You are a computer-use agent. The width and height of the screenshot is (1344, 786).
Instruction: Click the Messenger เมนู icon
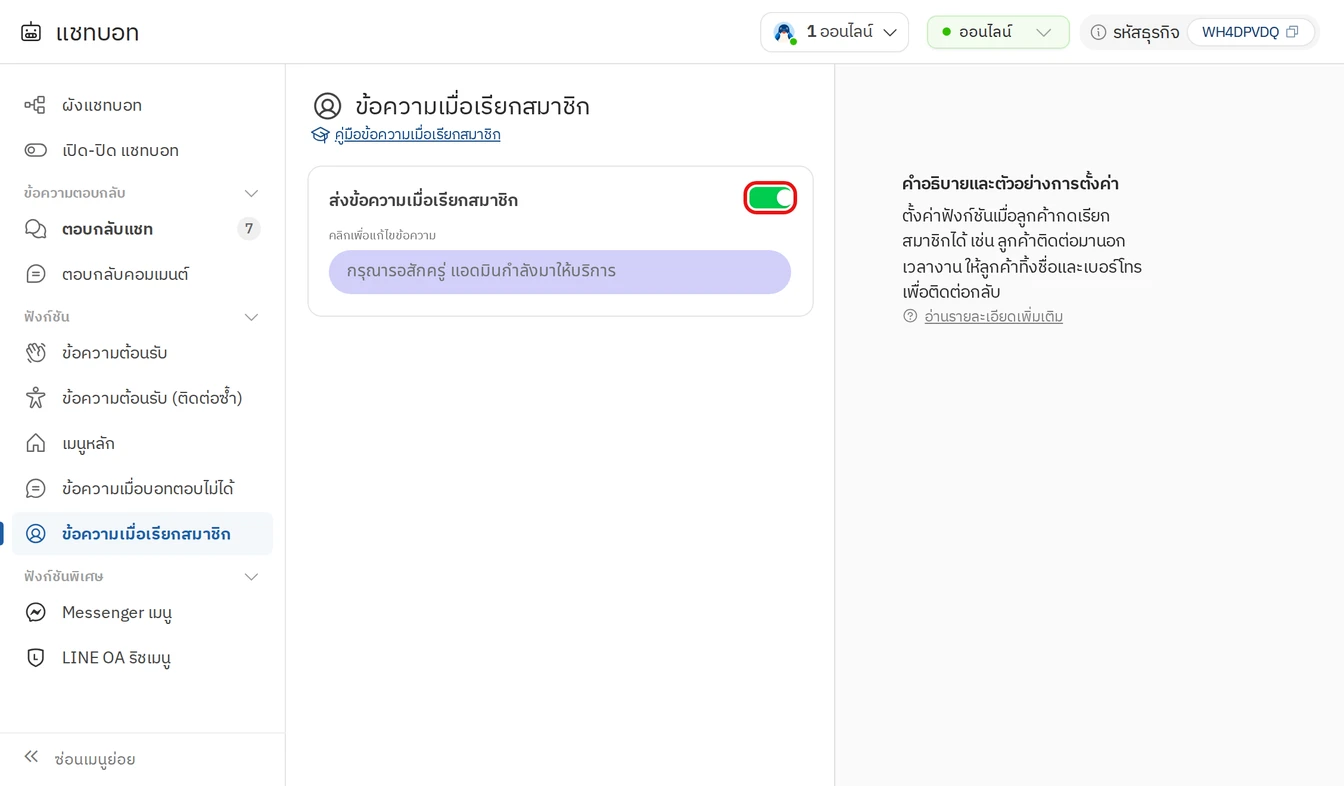(35, 612)
